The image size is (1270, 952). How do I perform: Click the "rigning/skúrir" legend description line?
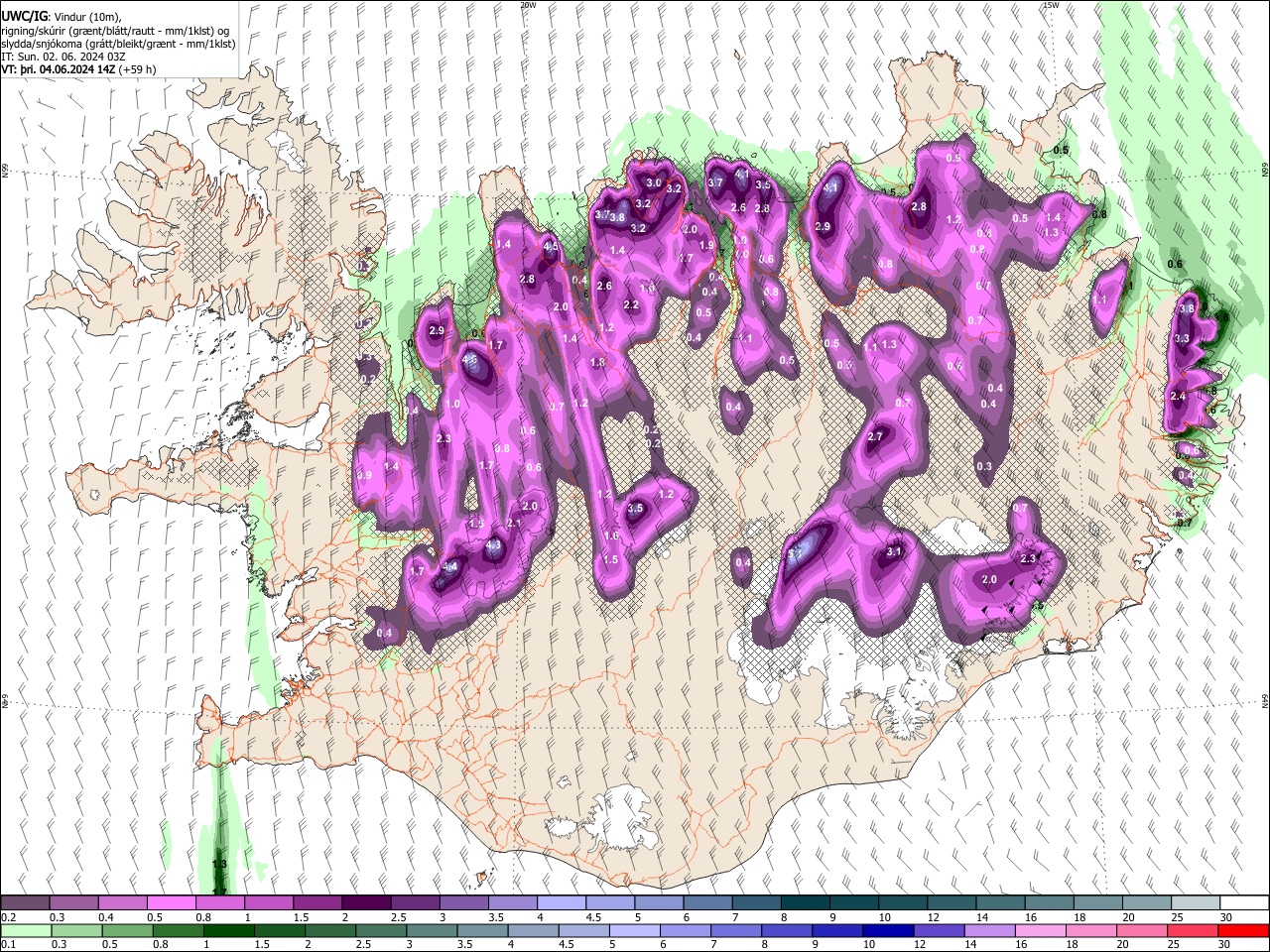click(x=116, y=31)
